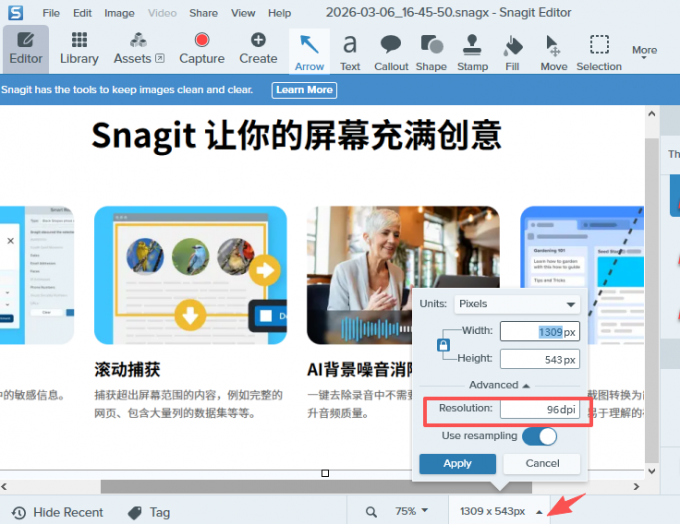This screenshot has height=524, width=680.
Task: Click the horizontal scrollbar right arrow
Action: coord(636,487)
